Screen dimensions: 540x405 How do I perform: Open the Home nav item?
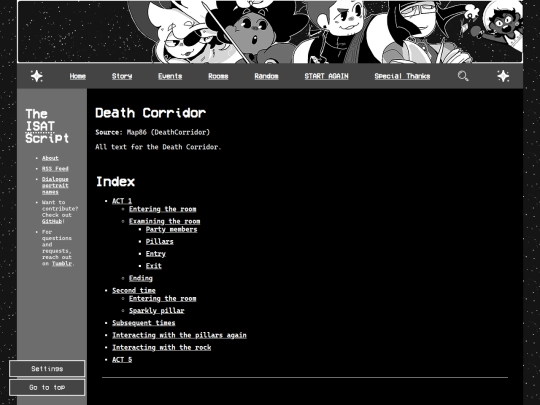77,76
